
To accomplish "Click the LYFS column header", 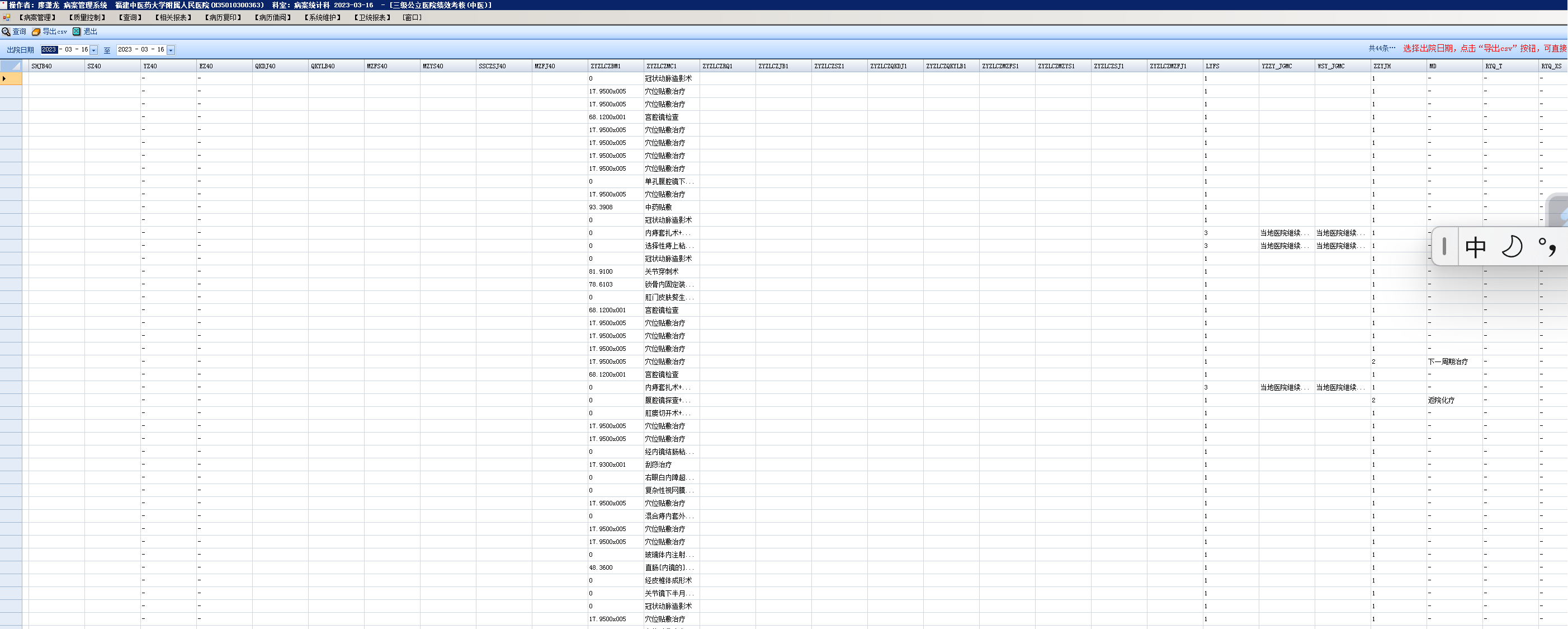I will 1212,66.
